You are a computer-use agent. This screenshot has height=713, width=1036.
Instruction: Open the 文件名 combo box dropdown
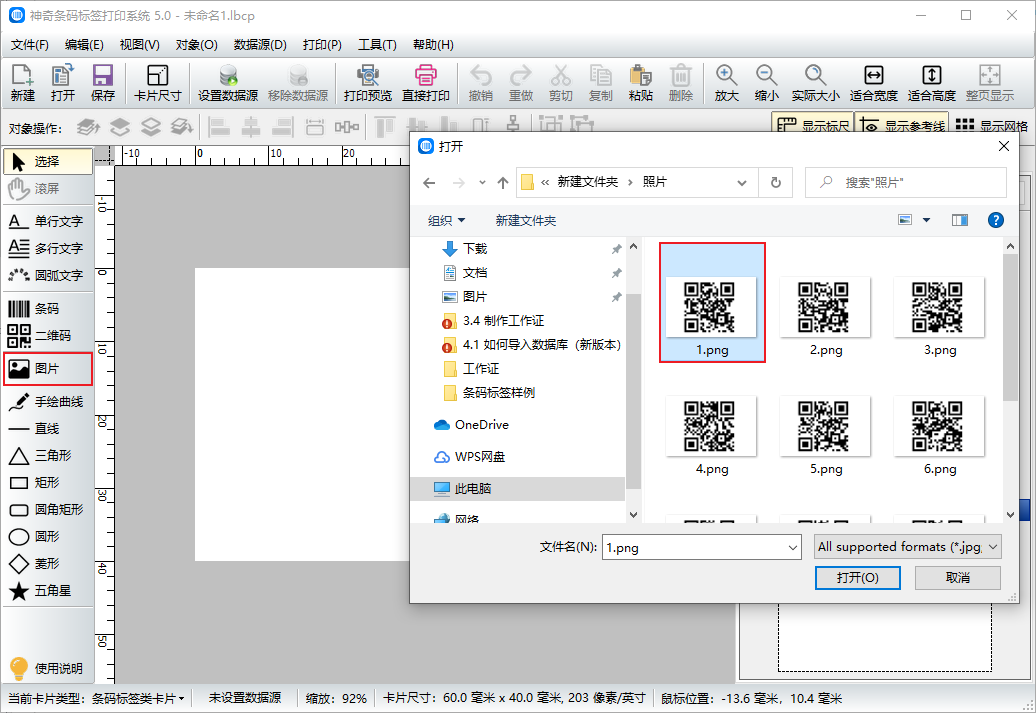pyautogui.click(x=792, y=548)
